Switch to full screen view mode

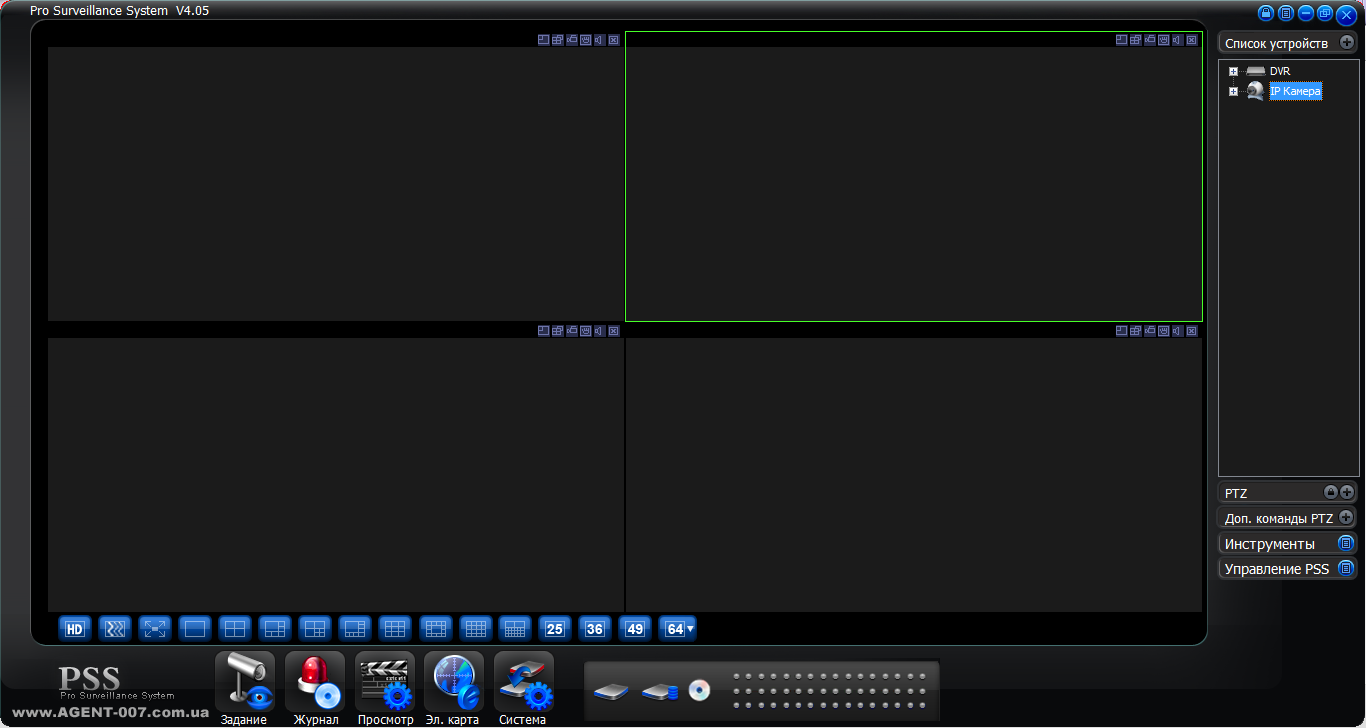[x=155, y=629]
